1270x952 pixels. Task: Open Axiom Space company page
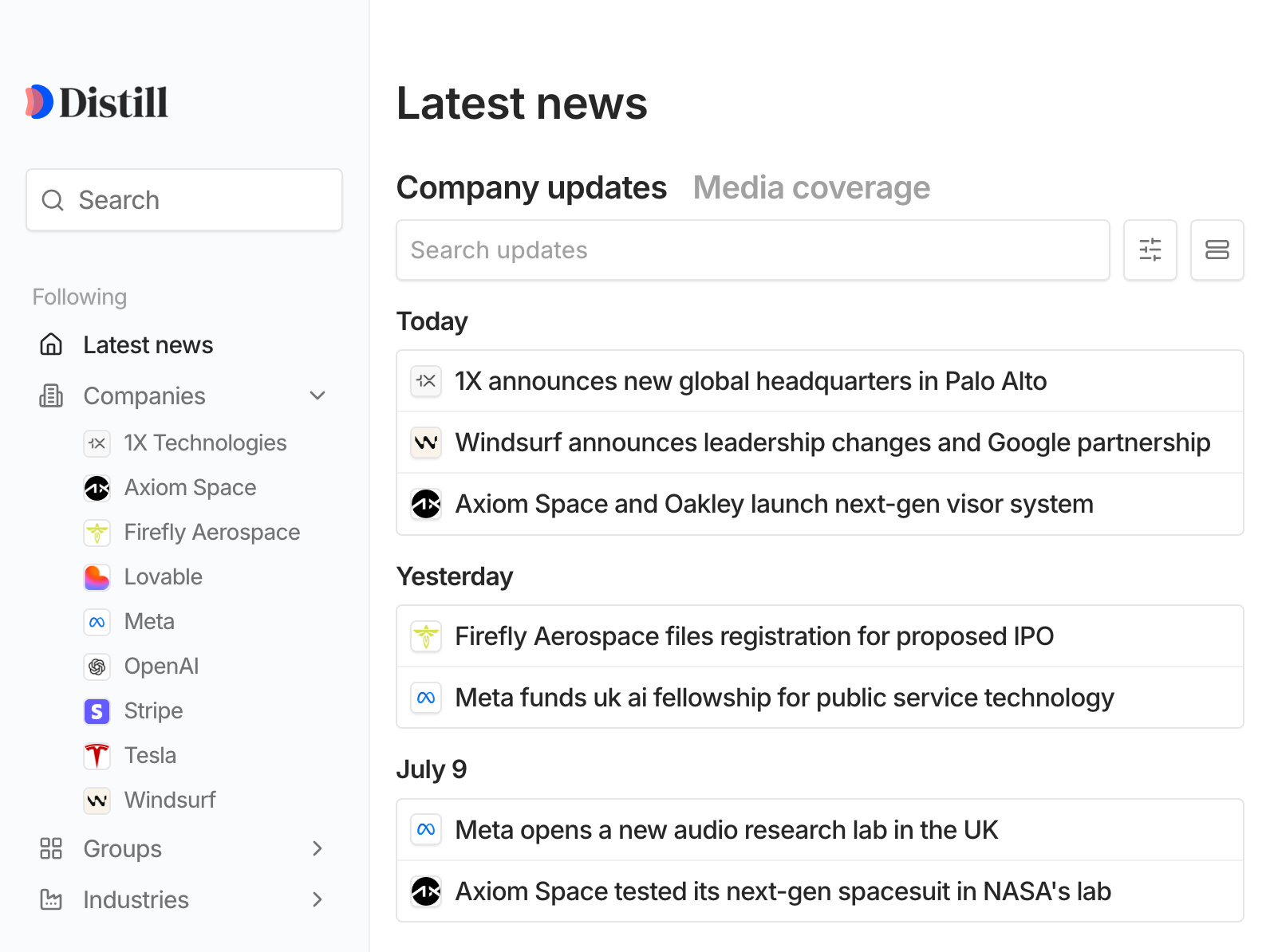click(x=190, y=488)
